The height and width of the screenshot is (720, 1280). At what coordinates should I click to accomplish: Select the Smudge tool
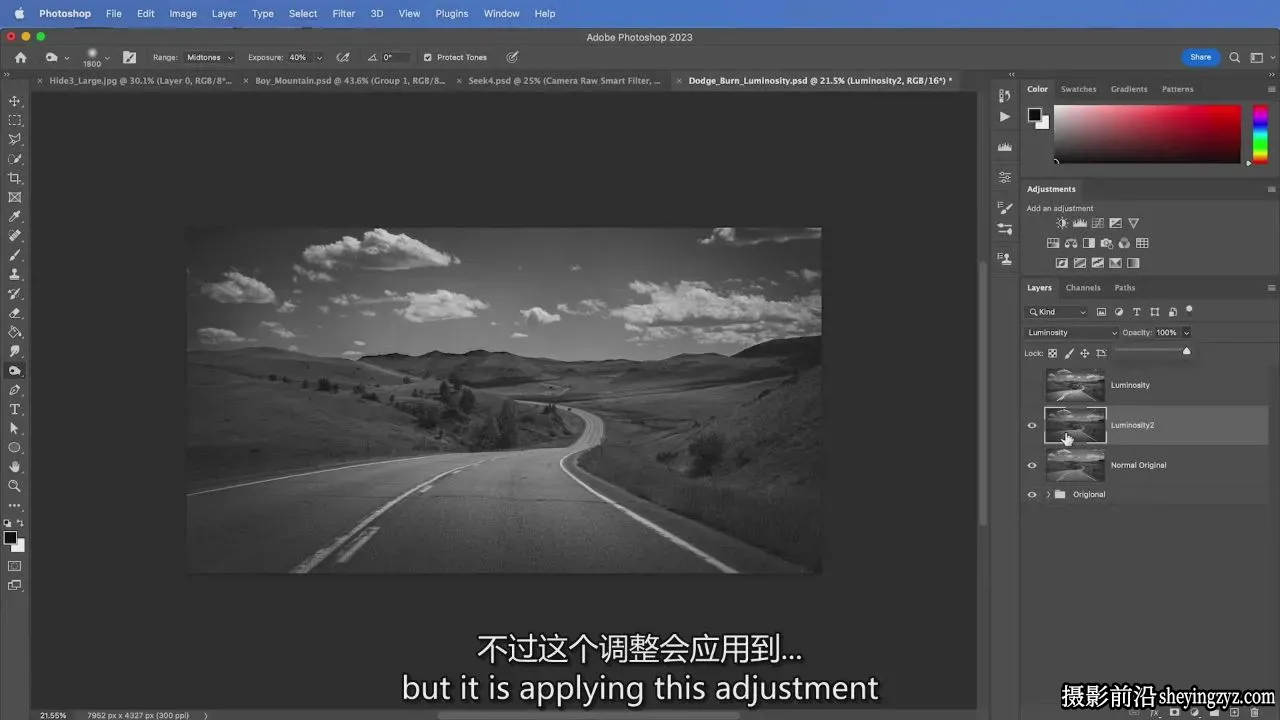[15, 351]
